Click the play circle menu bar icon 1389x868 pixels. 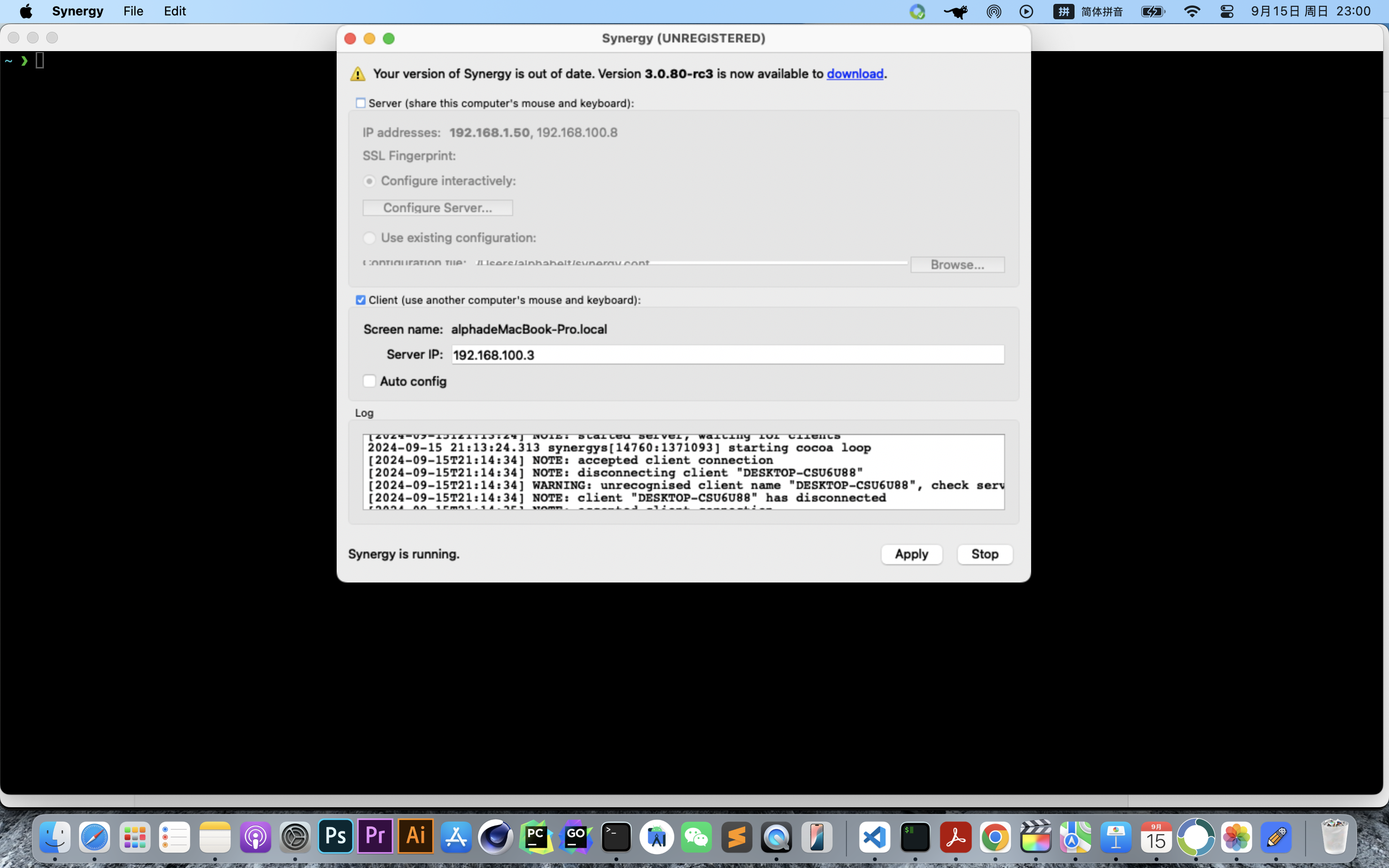tap(1026, 12)
